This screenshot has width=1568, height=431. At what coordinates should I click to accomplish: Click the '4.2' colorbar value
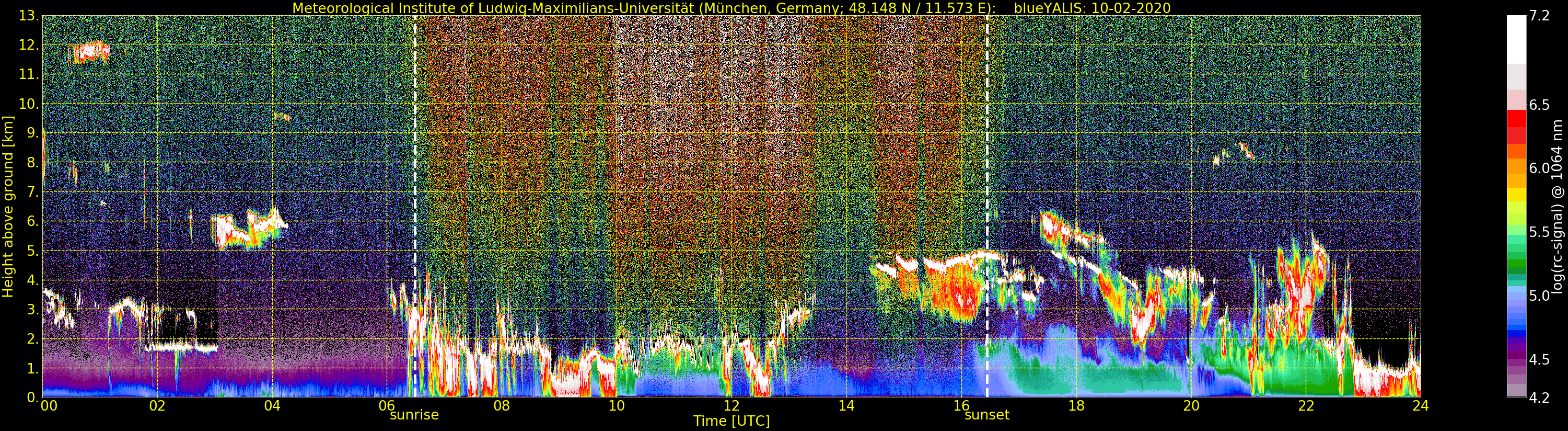[1539, 398]
